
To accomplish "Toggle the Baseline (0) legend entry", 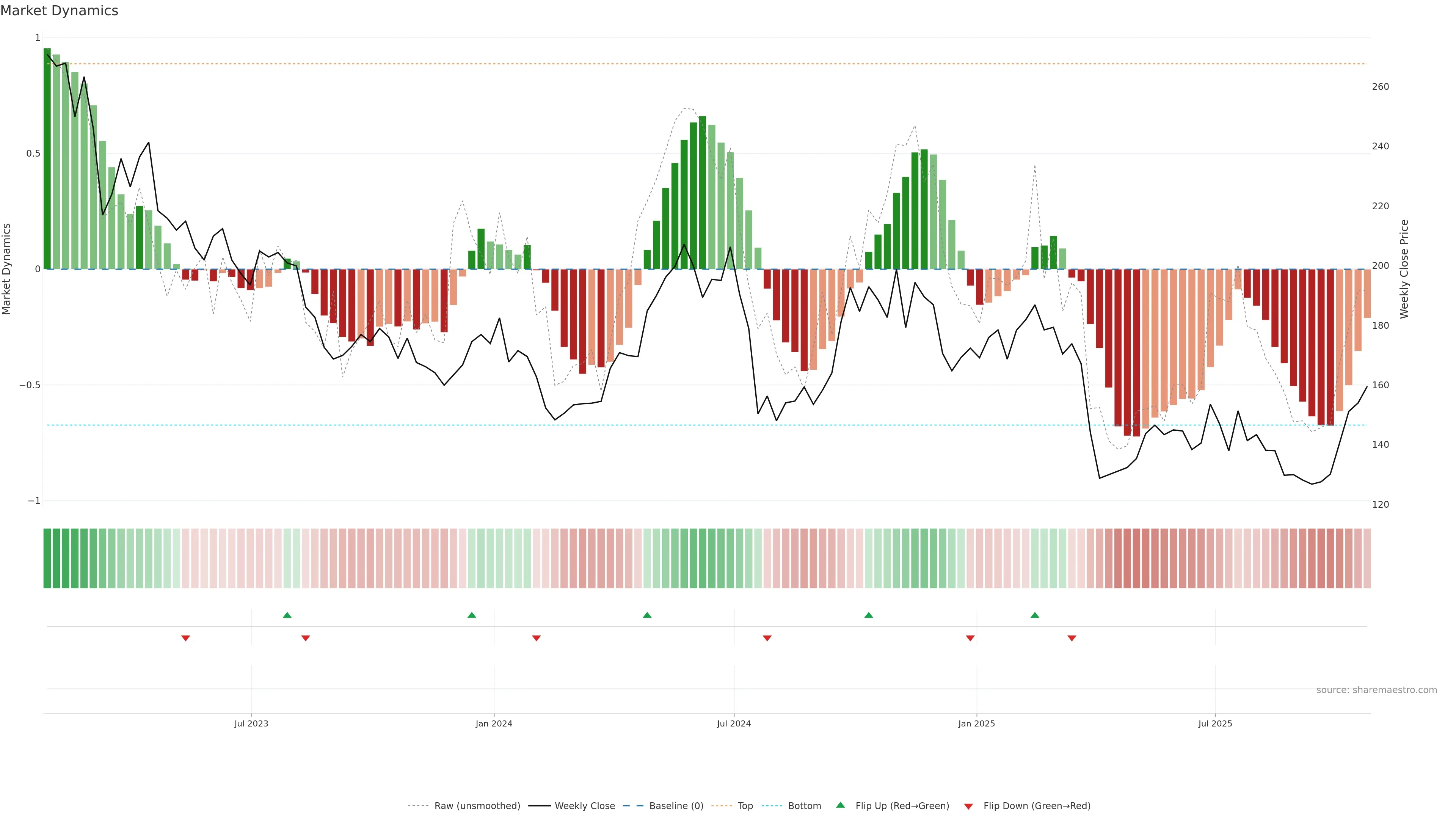I will pyautogui.click(x=676, y=806).
